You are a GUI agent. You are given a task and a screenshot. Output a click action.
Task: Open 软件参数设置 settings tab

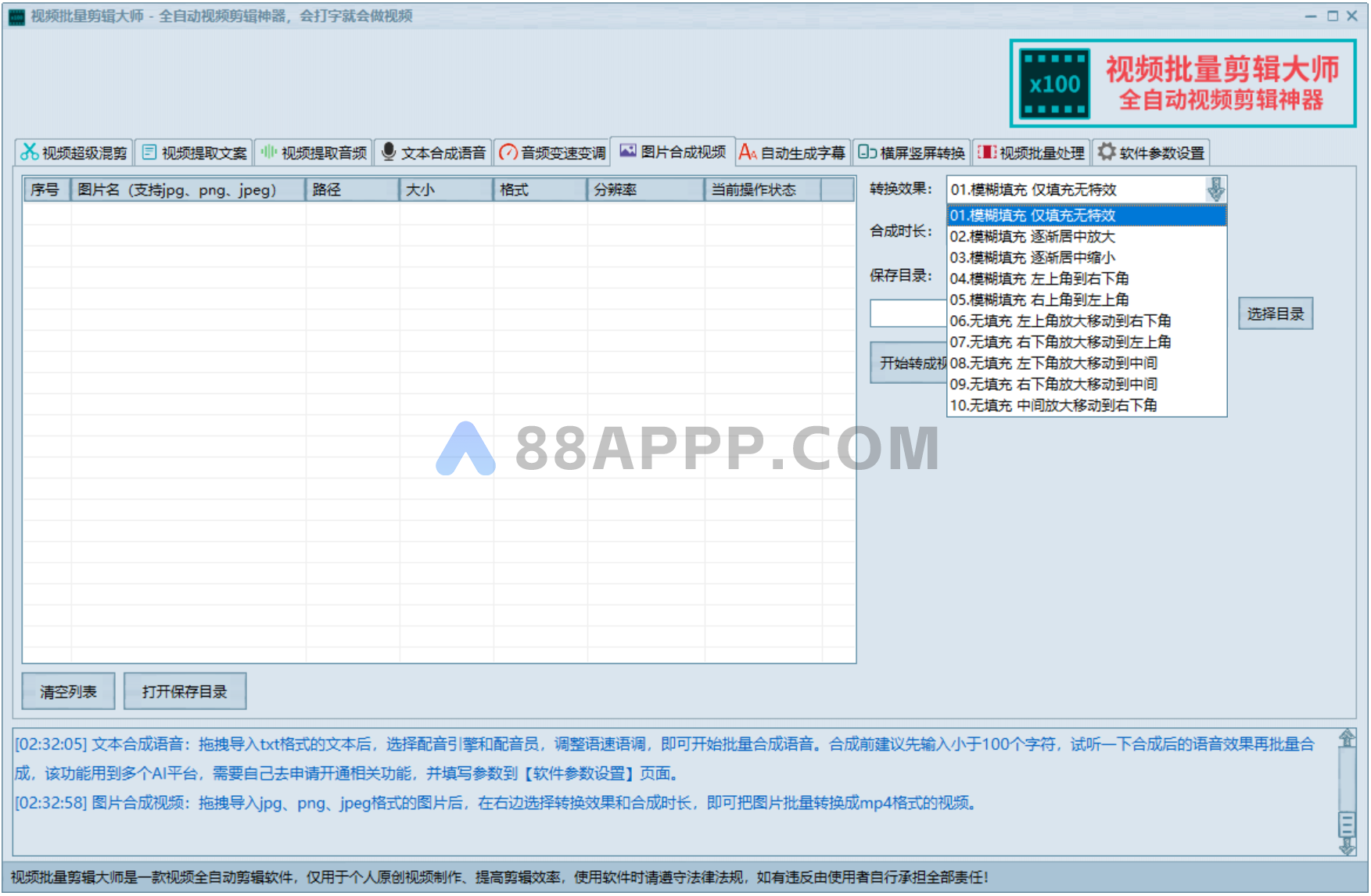click(1151, 152)
